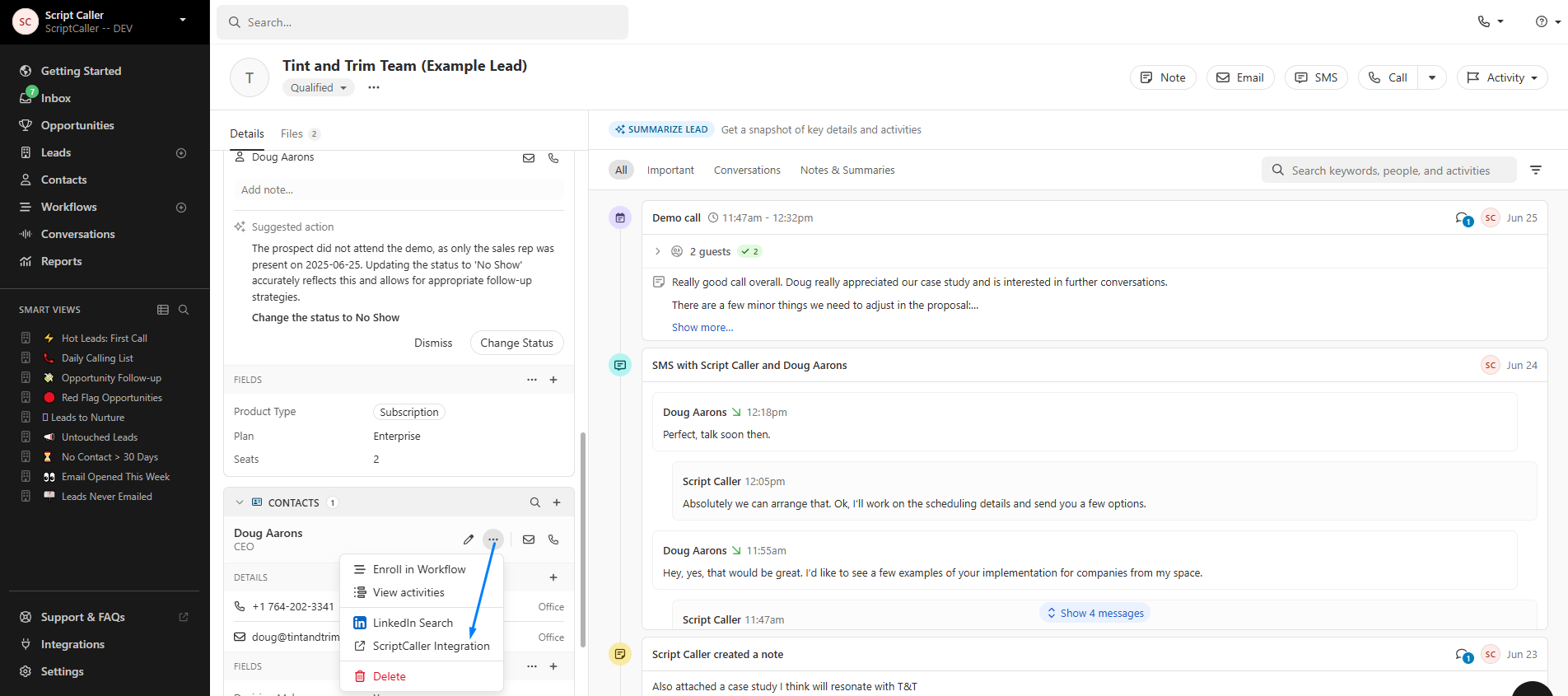Click Search keywords, people, and activities field
This screenshot has width=1568, height=696.
(x=1389, y=170)
